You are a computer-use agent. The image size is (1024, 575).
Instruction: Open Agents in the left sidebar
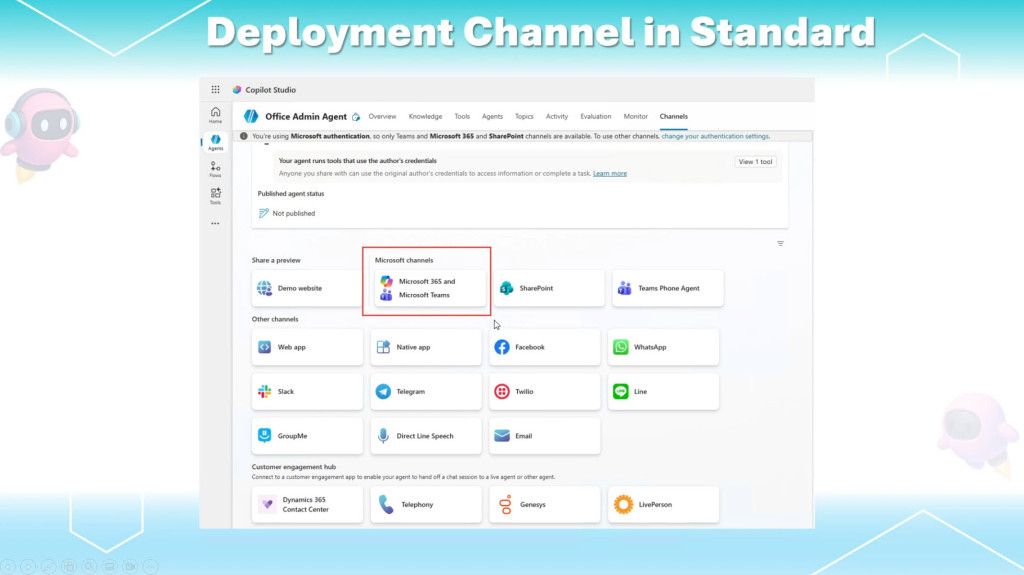click(x=216, y=142)
